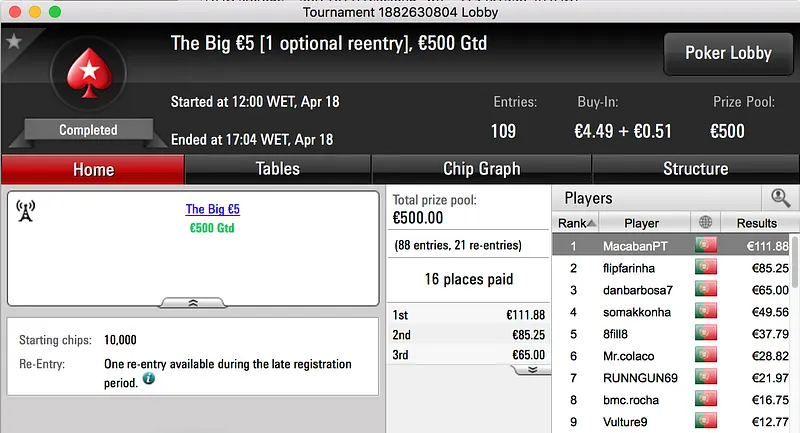
Task: Click the PokerStars red spade logo
Action: point(88,80)
